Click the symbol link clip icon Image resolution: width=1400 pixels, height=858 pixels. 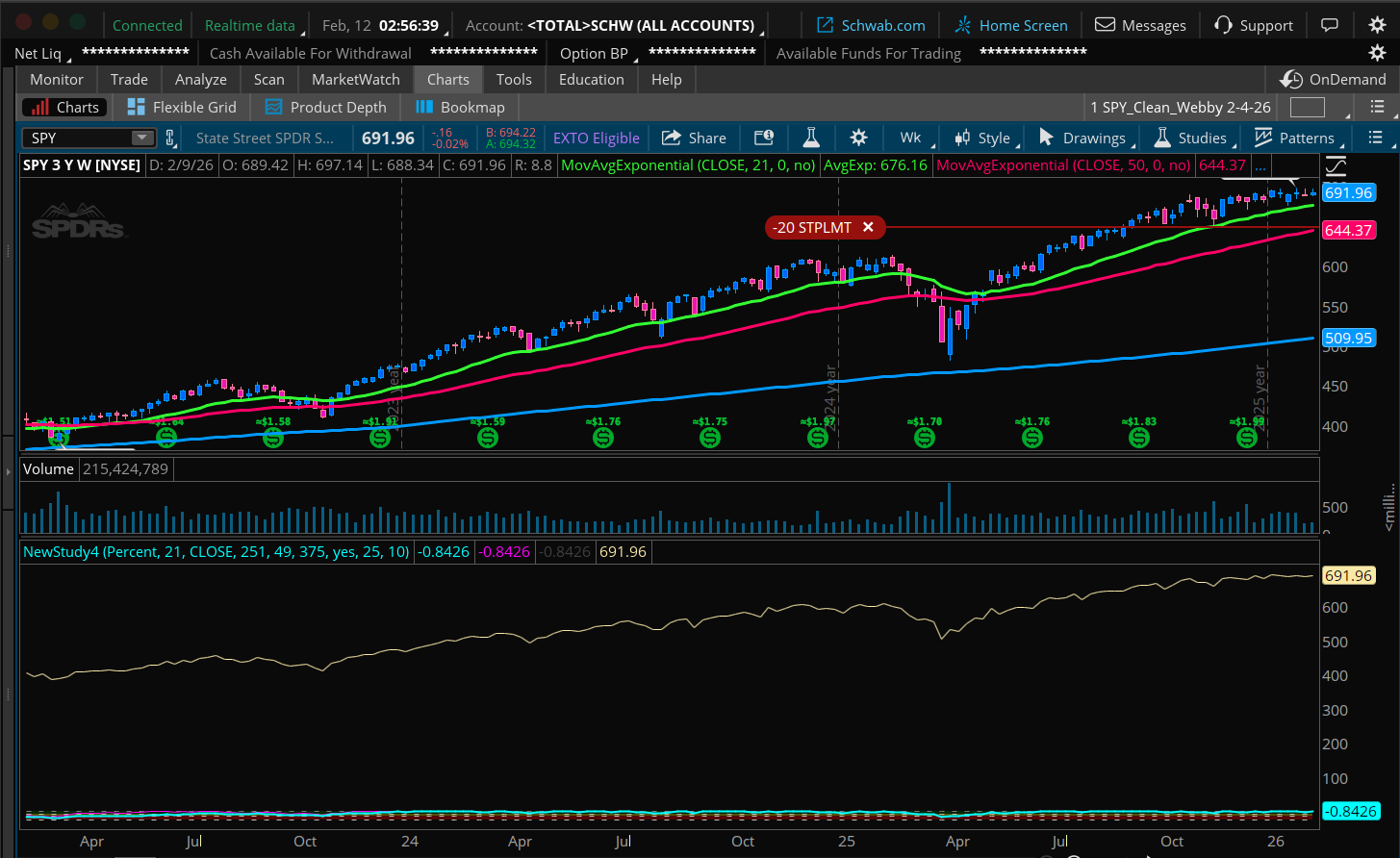(x=170, y=138)
